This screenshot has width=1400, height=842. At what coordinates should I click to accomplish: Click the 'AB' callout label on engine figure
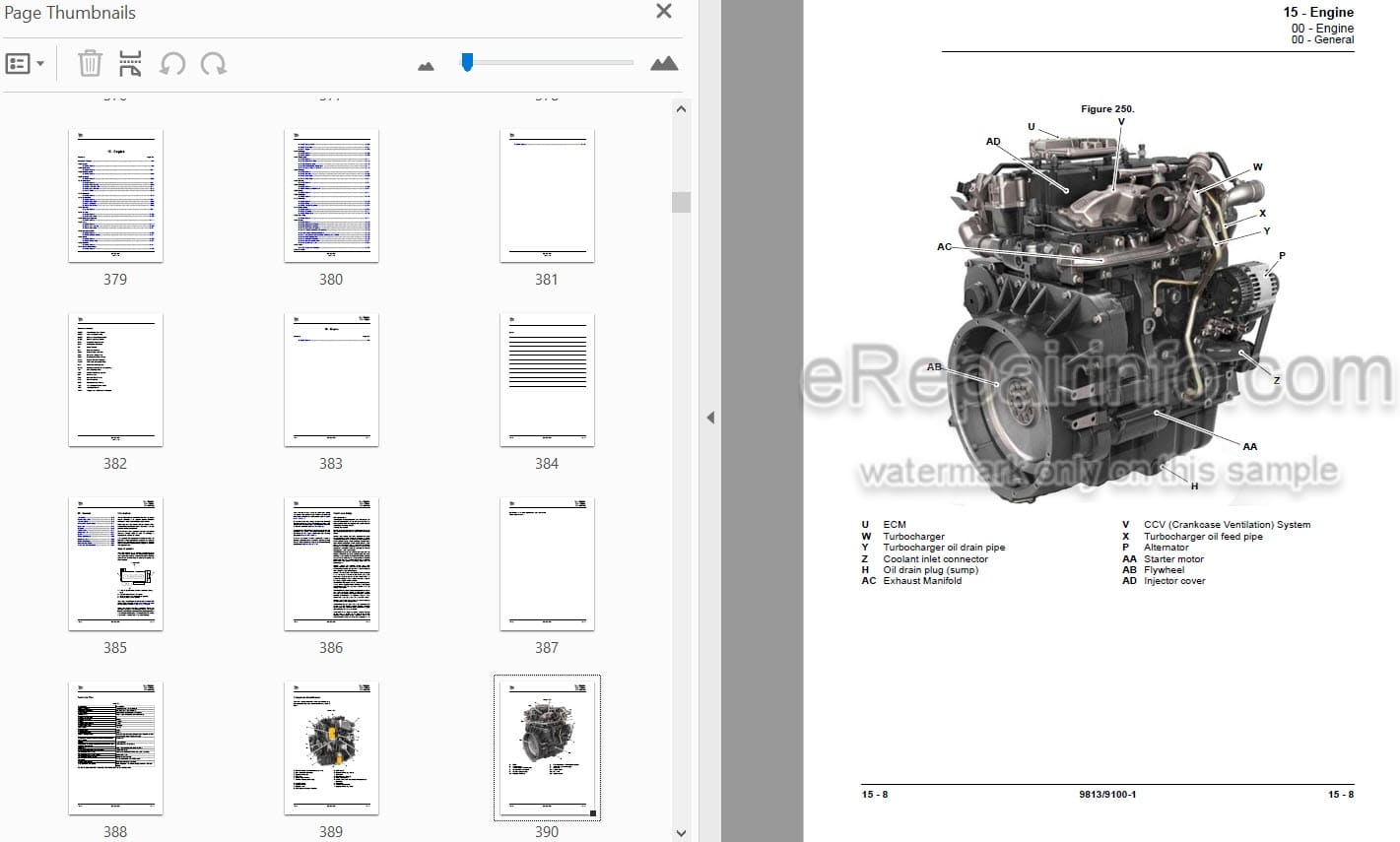point(935,367)
